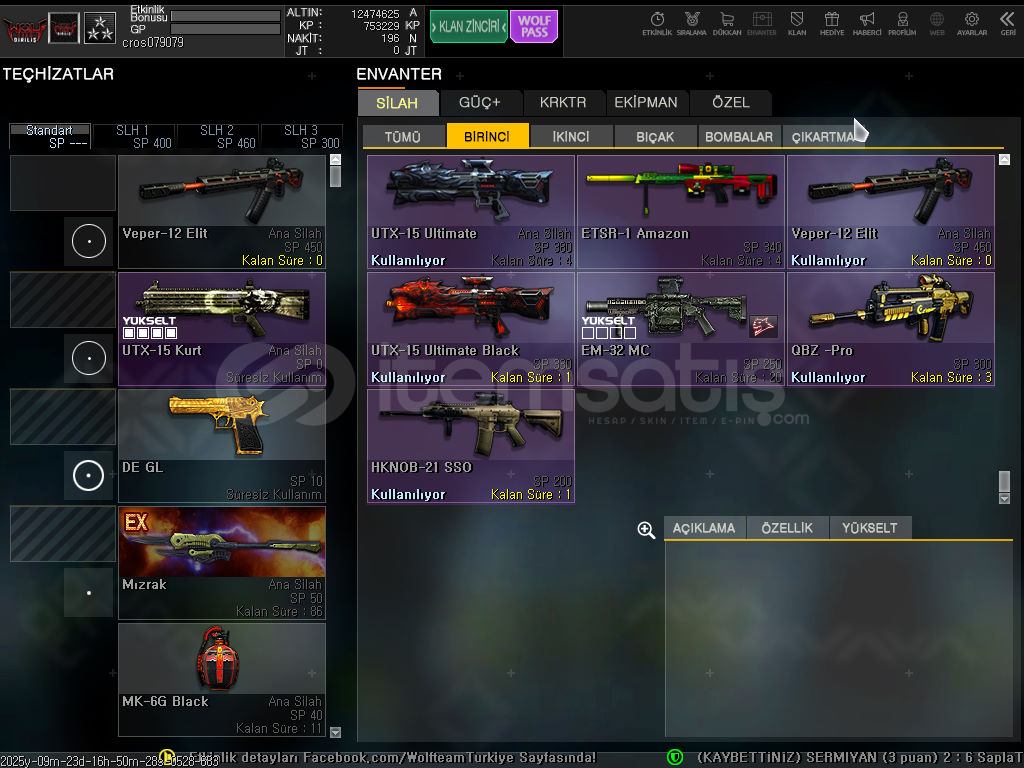Select the Çıkartma filter
The image size is (1024, 768).
[x=823, y=136]
